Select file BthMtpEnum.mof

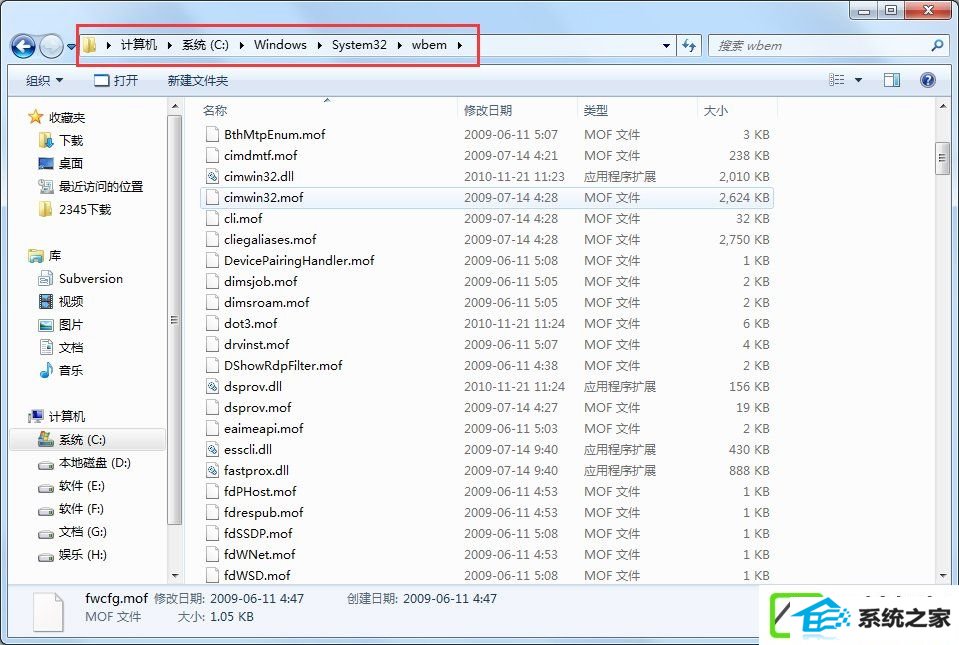(275, 135)
